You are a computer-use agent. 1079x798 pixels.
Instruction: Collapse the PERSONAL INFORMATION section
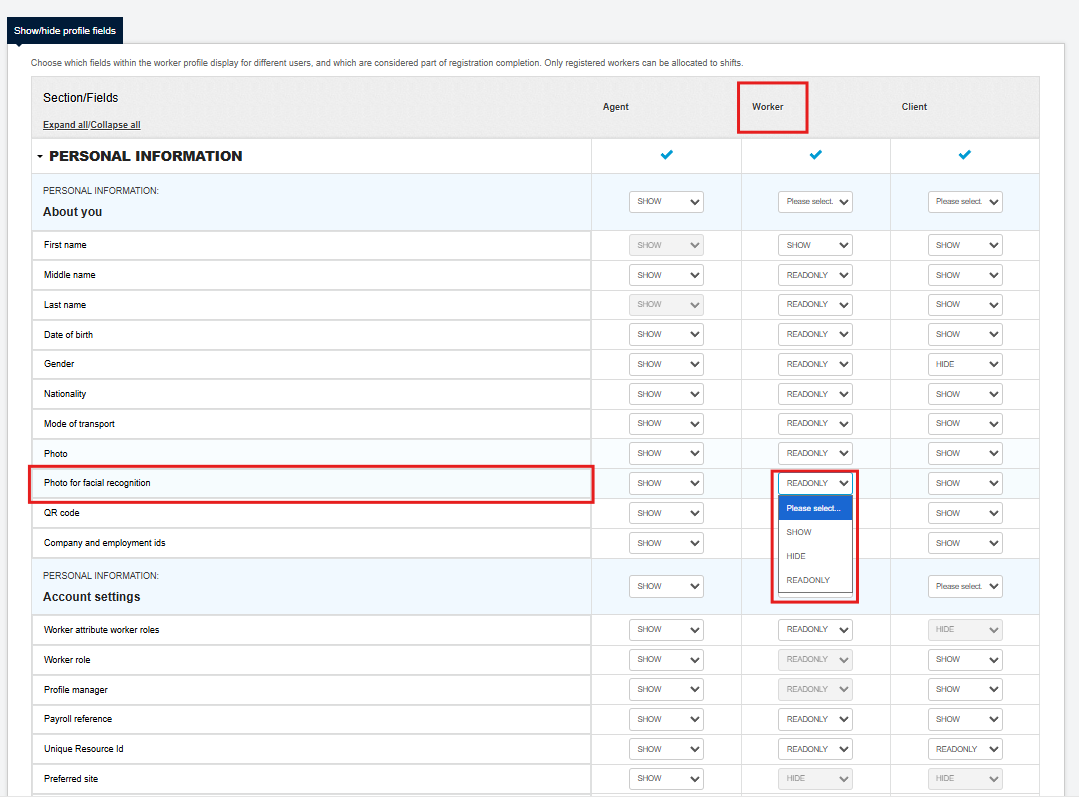click(x=39, y=156)
